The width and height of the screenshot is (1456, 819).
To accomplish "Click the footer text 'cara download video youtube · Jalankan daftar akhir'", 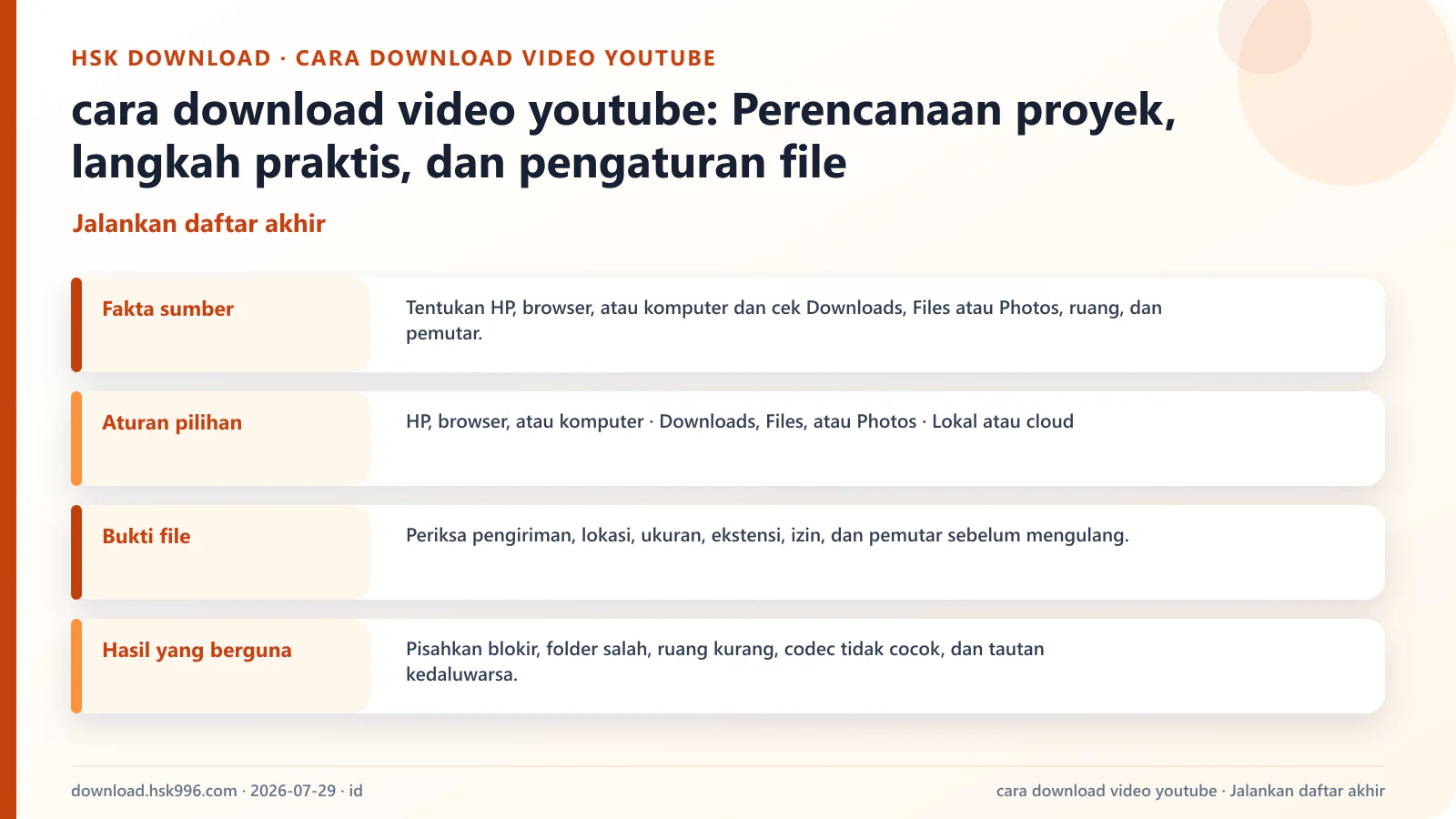I will tap(1190, 791).
